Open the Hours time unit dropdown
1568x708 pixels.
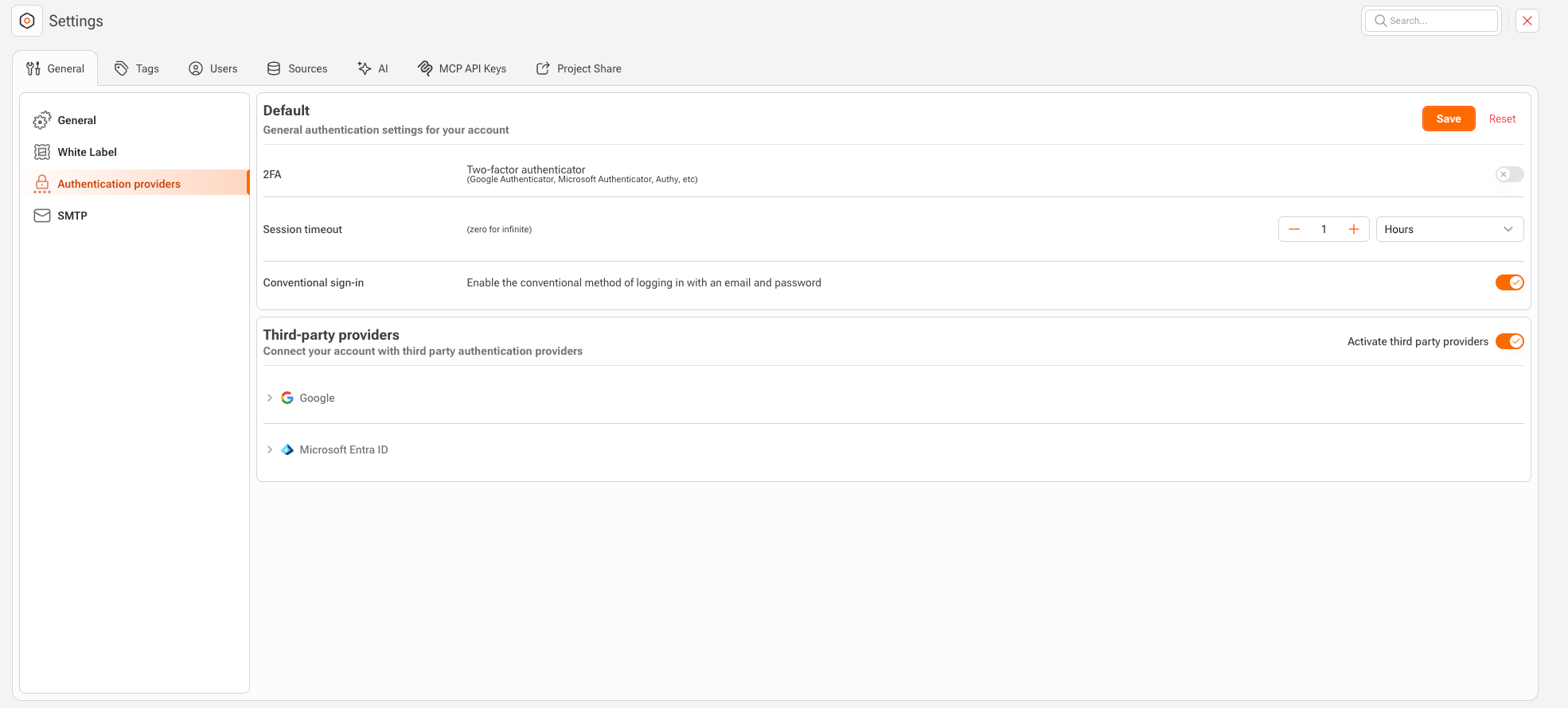click(x=1449, y=229)
